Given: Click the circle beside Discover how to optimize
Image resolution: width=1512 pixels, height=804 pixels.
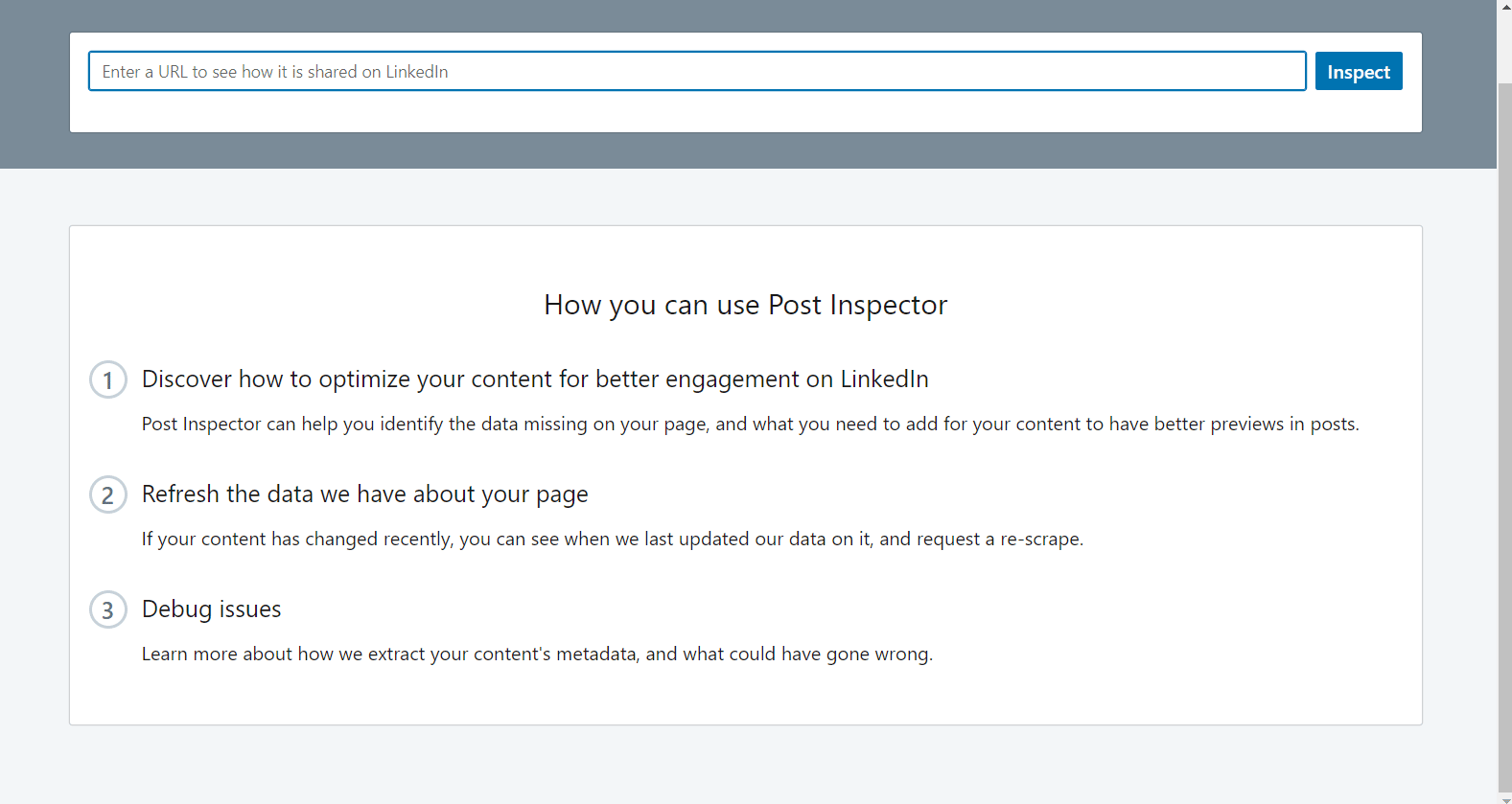Looking at the screenshot, I should (107, 379).
